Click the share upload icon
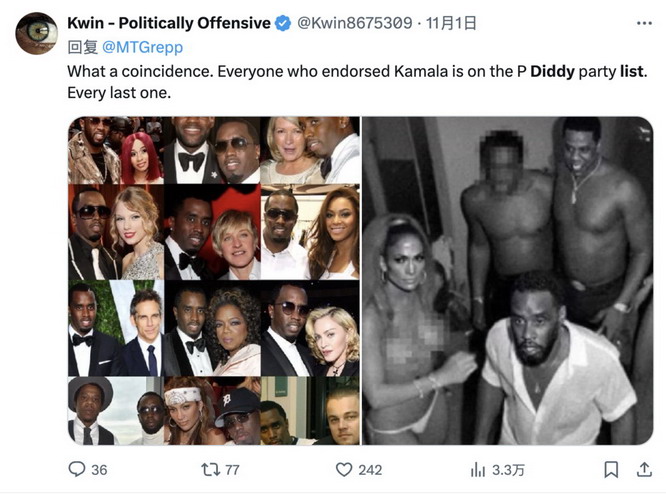This screenshot has width=666, height=494. (x=641, y=469)
